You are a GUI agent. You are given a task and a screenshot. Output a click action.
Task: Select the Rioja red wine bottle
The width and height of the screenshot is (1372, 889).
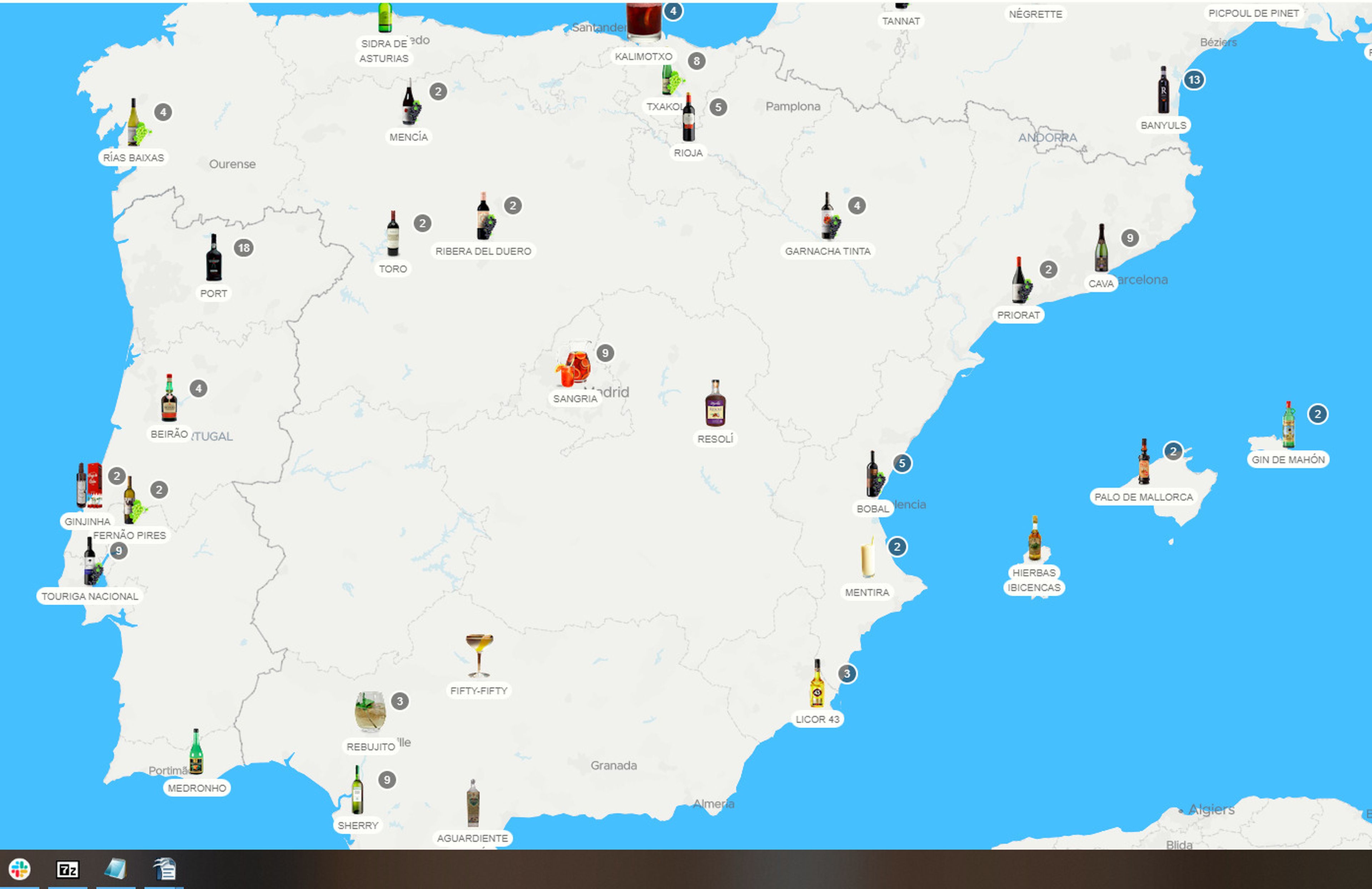688,117
